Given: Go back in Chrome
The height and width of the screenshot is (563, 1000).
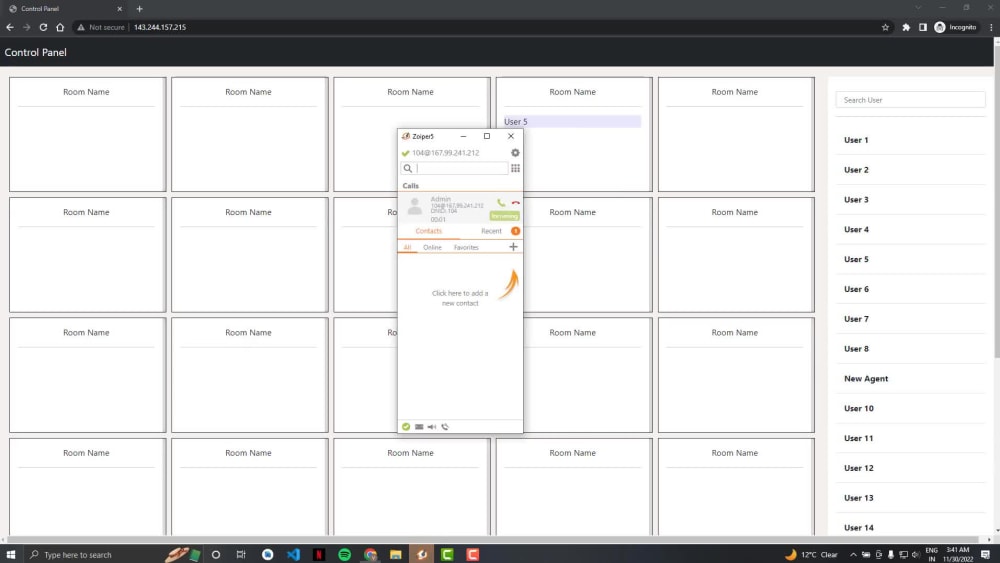Looking at the screenshot, I should point(10,27).
